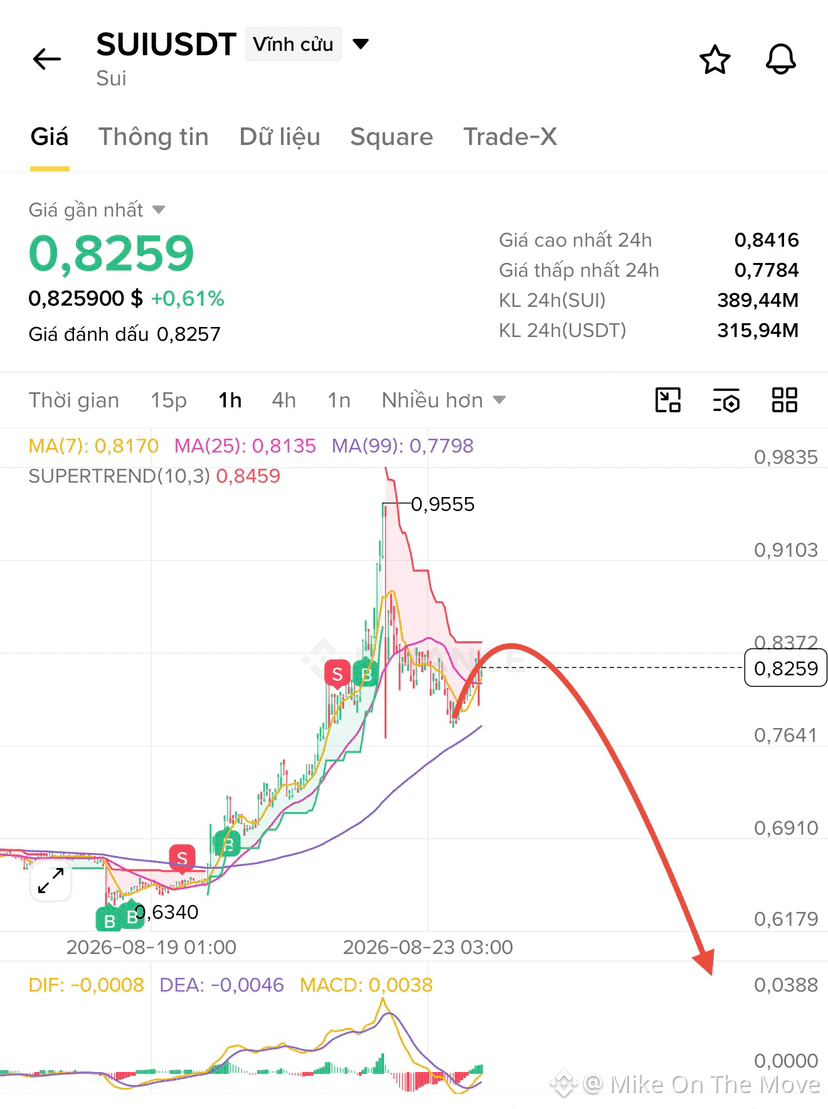Open price alerts with the bell icon

tap(781, 59)
